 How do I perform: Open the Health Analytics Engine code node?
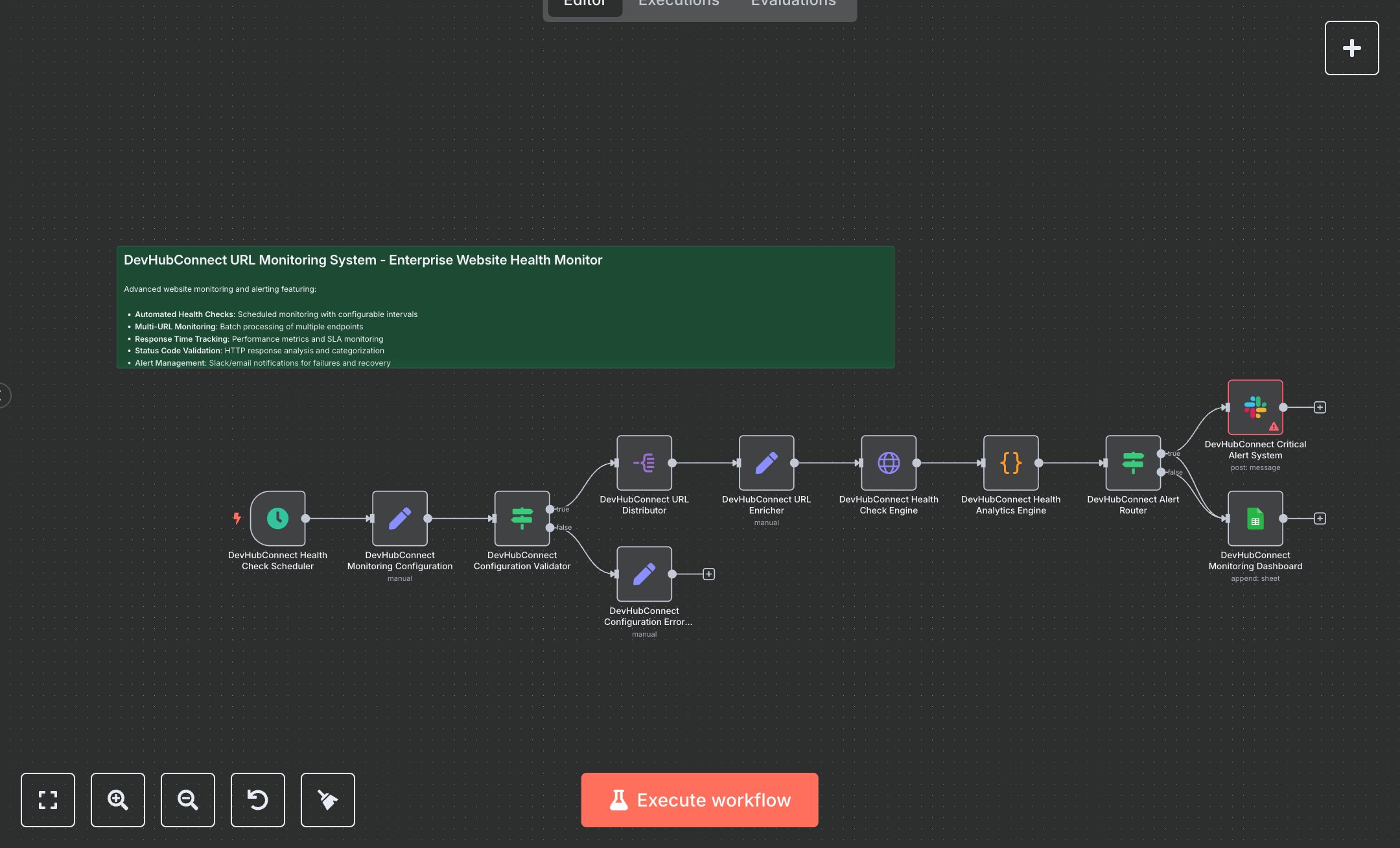1011,463
